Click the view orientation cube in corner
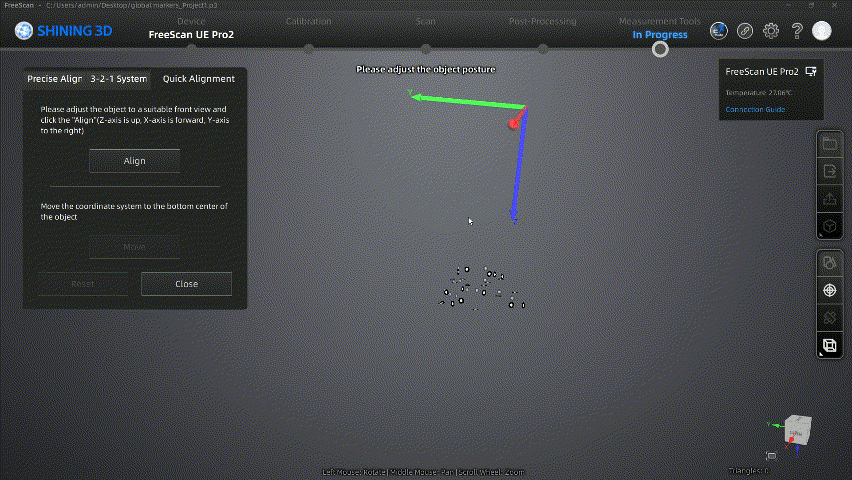This screenshot has height=480, width=852. point(797,429)
